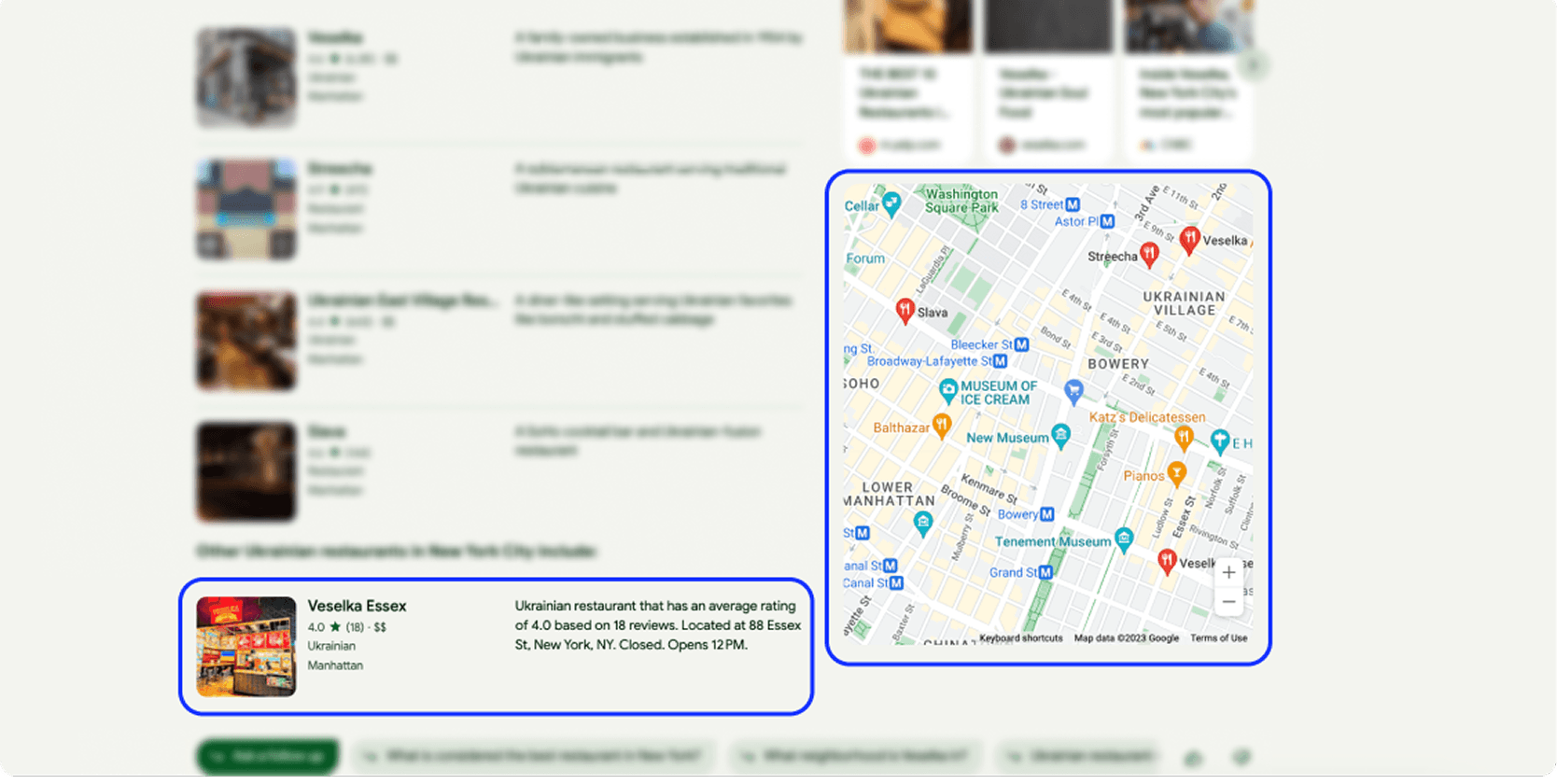Screen dimensions: 1557x784
Task: Open the Balthazar orange restaurant marker
Action: 943,427
